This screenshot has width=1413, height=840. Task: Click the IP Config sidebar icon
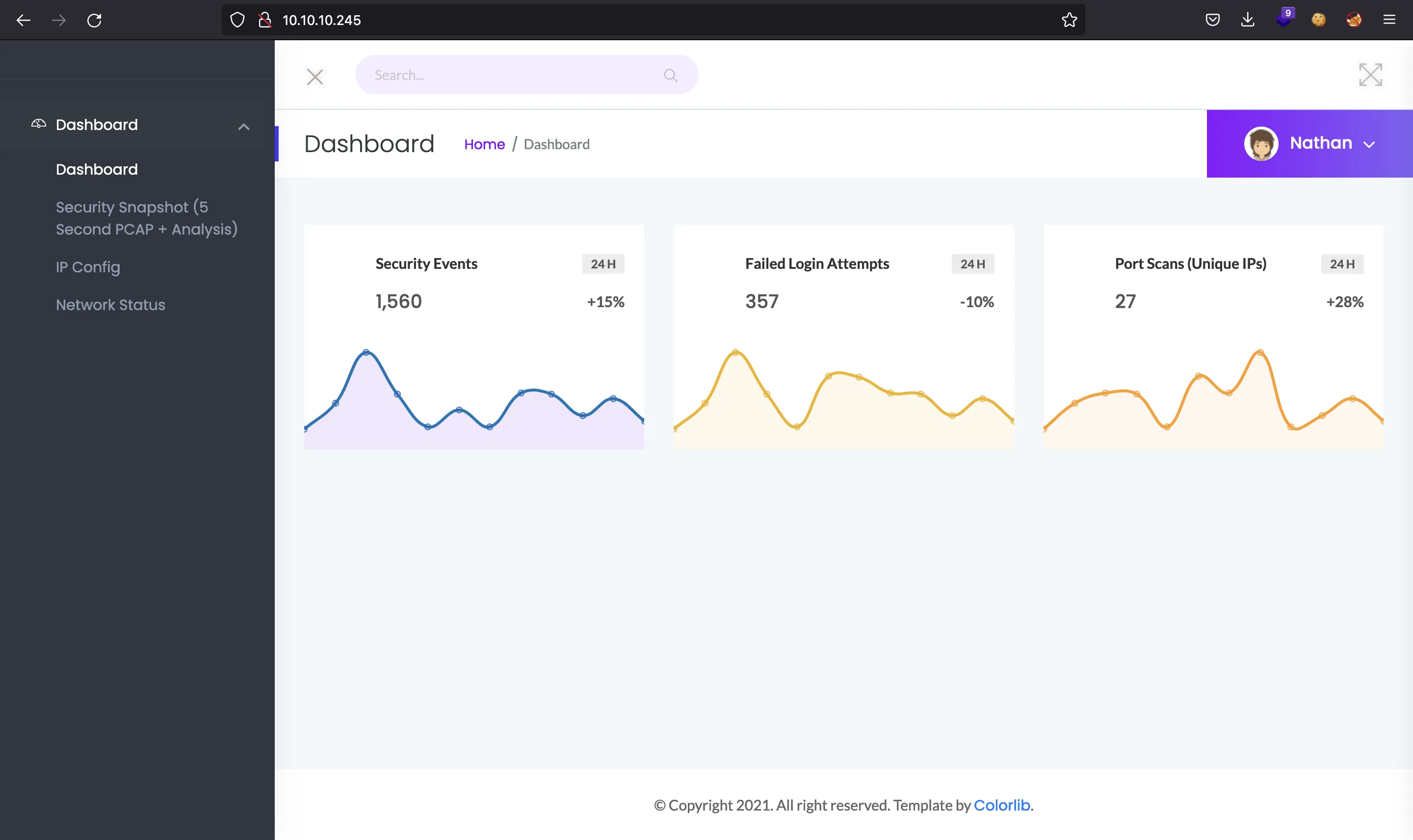point(88,267)
